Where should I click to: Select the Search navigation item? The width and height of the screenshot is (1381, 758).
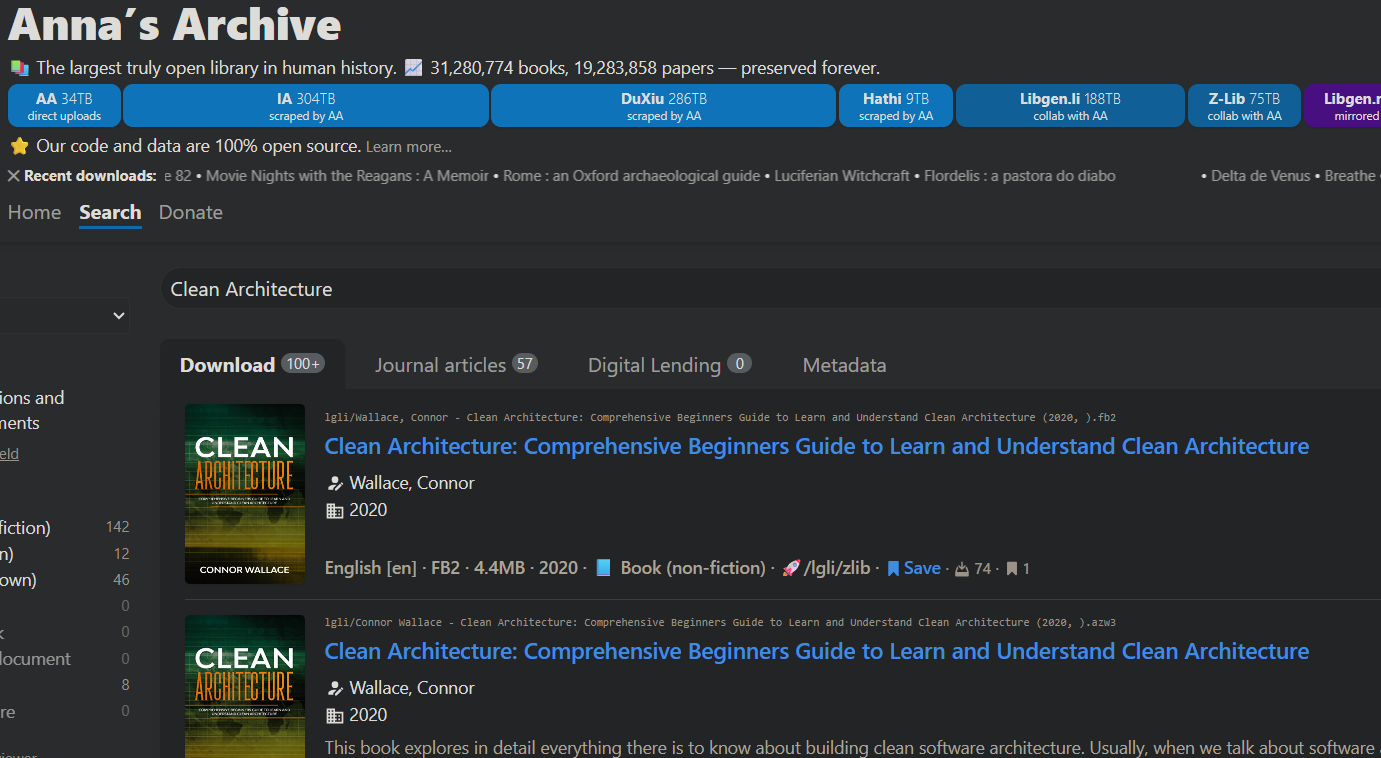110,212
